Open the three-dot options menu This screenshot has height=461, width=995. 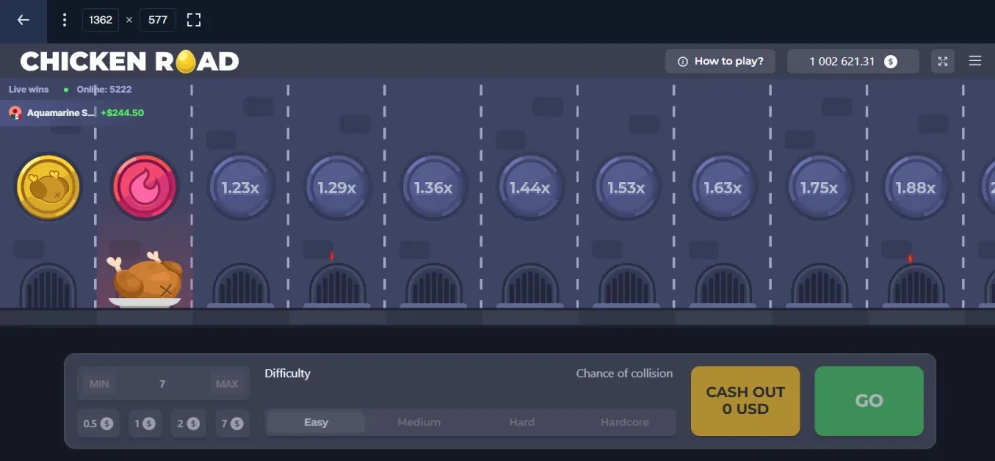[64, 20]
